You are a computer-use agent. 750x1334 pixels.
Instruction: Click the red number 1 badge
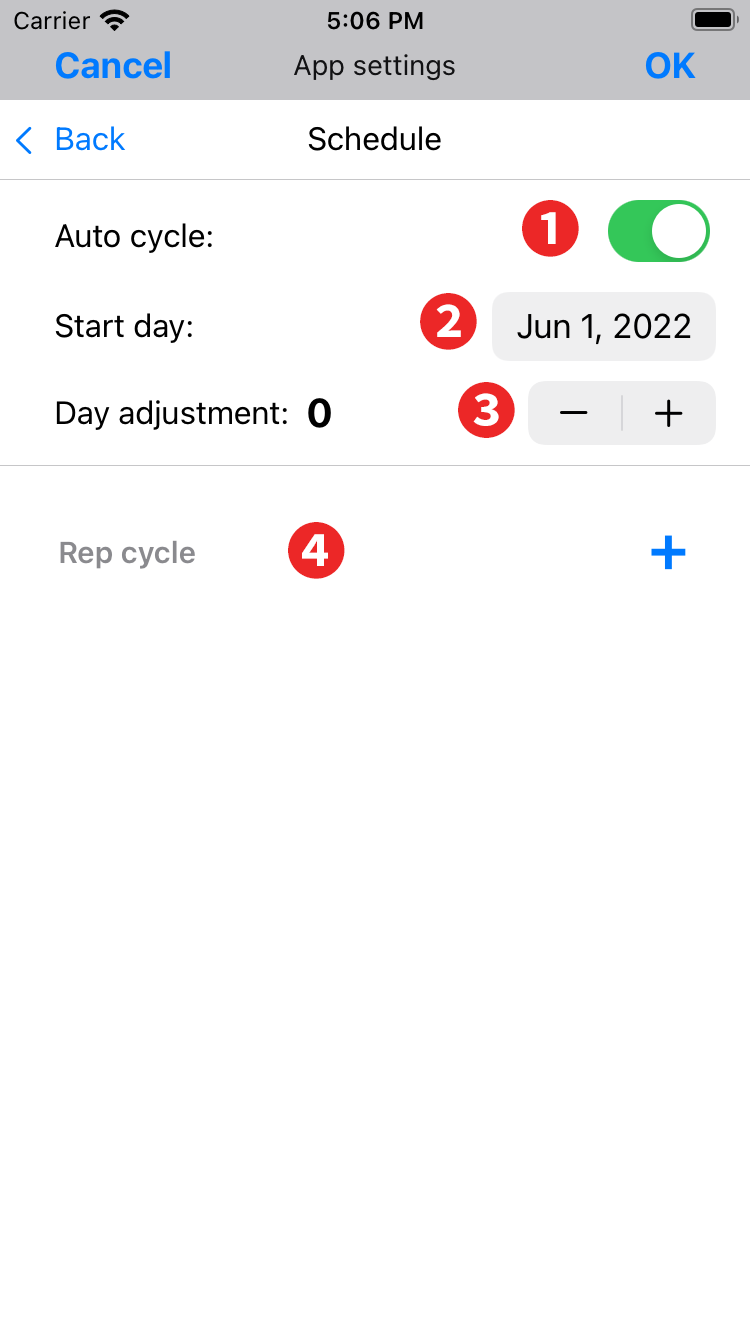[550, 229]
